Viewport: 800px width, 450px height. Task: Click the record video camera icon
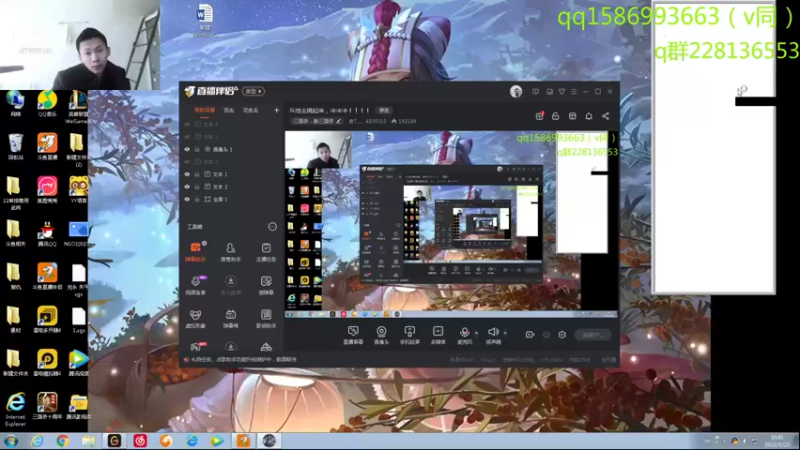pos(530,335)
